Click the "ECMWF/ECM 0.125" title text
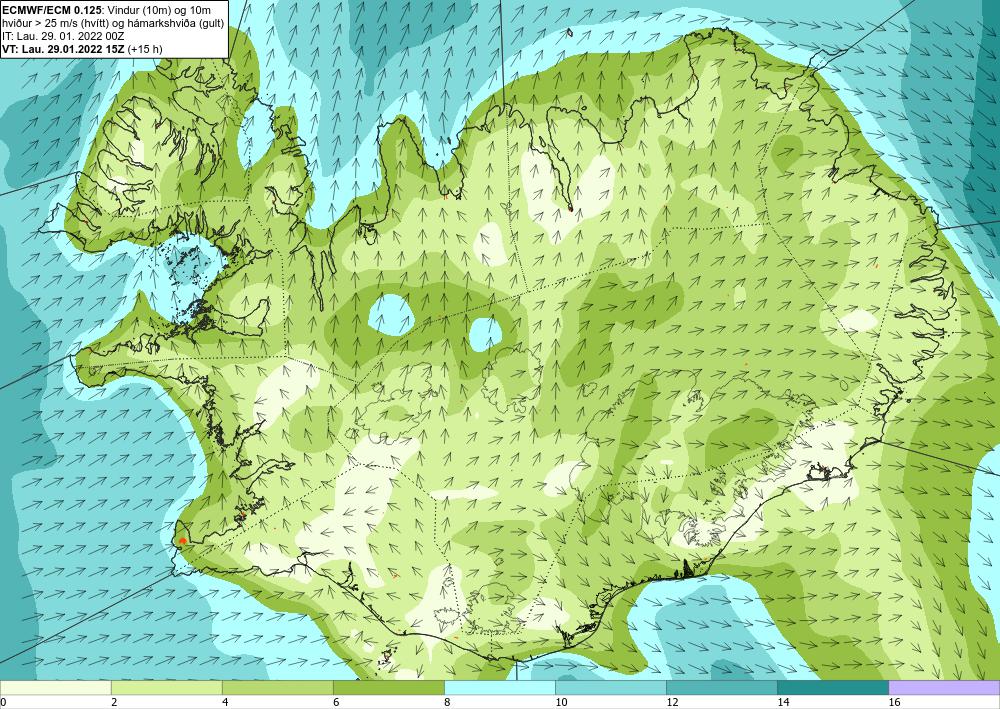1000x709 pixels. (x=52, y=10)
